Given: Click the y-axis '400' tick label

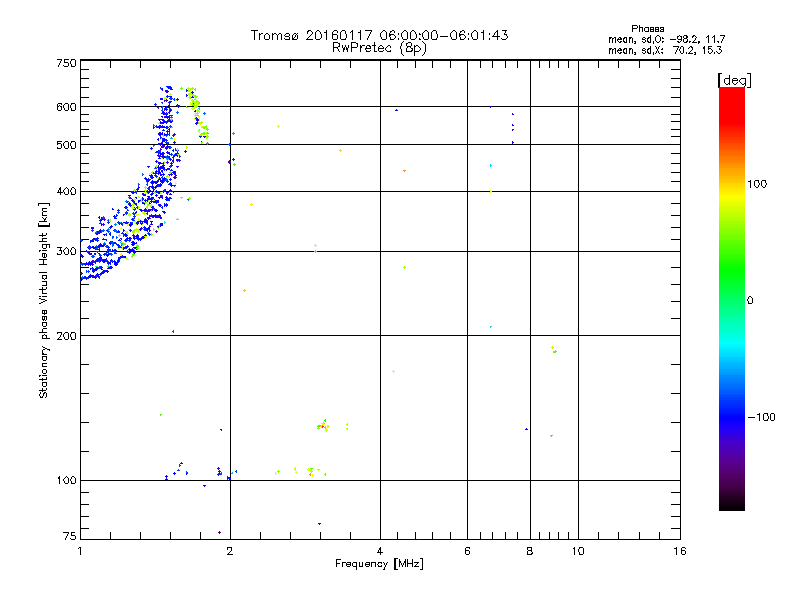Looking at the screenshot, I should tap(66, 191).
